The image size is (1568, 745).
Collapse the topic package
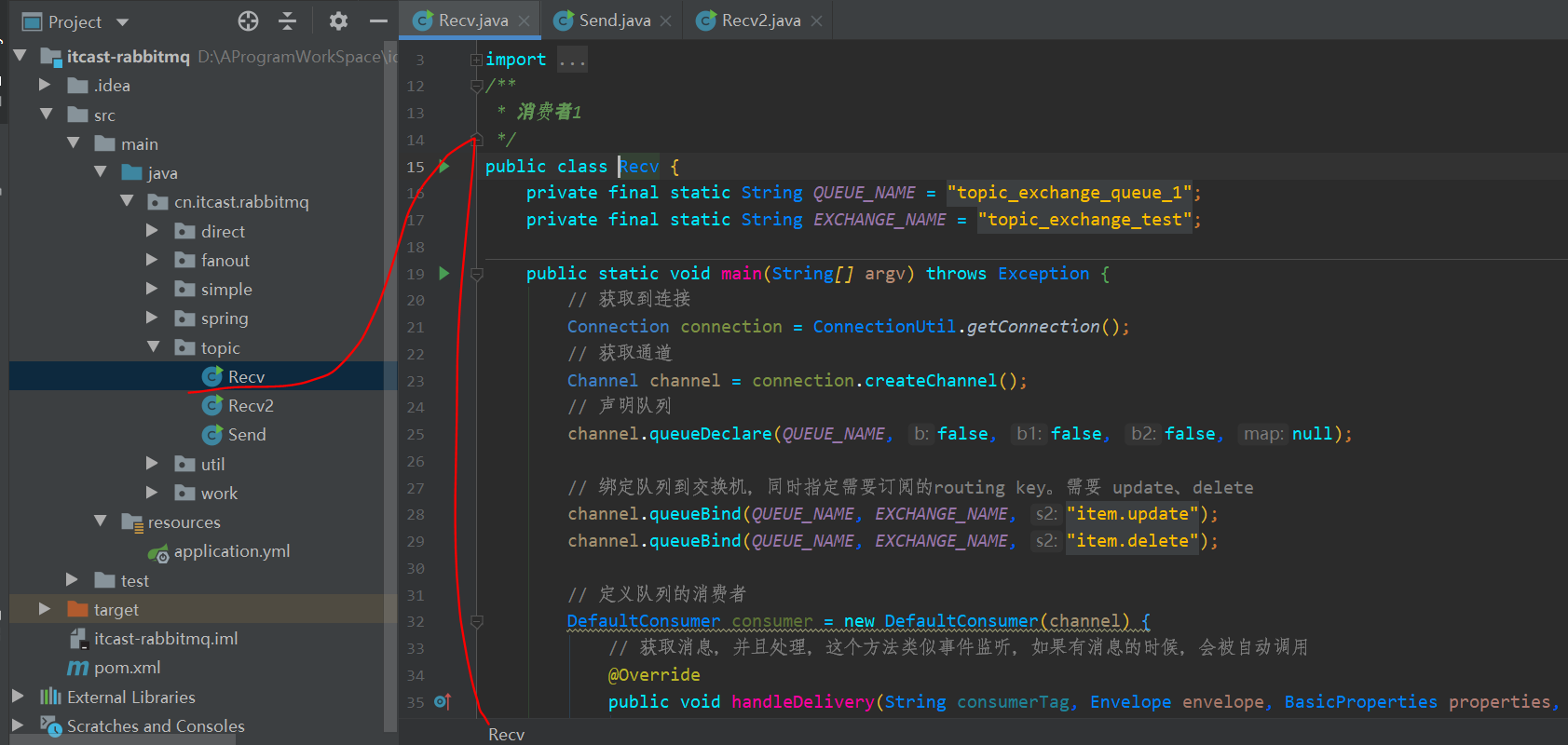pos(154,346)
